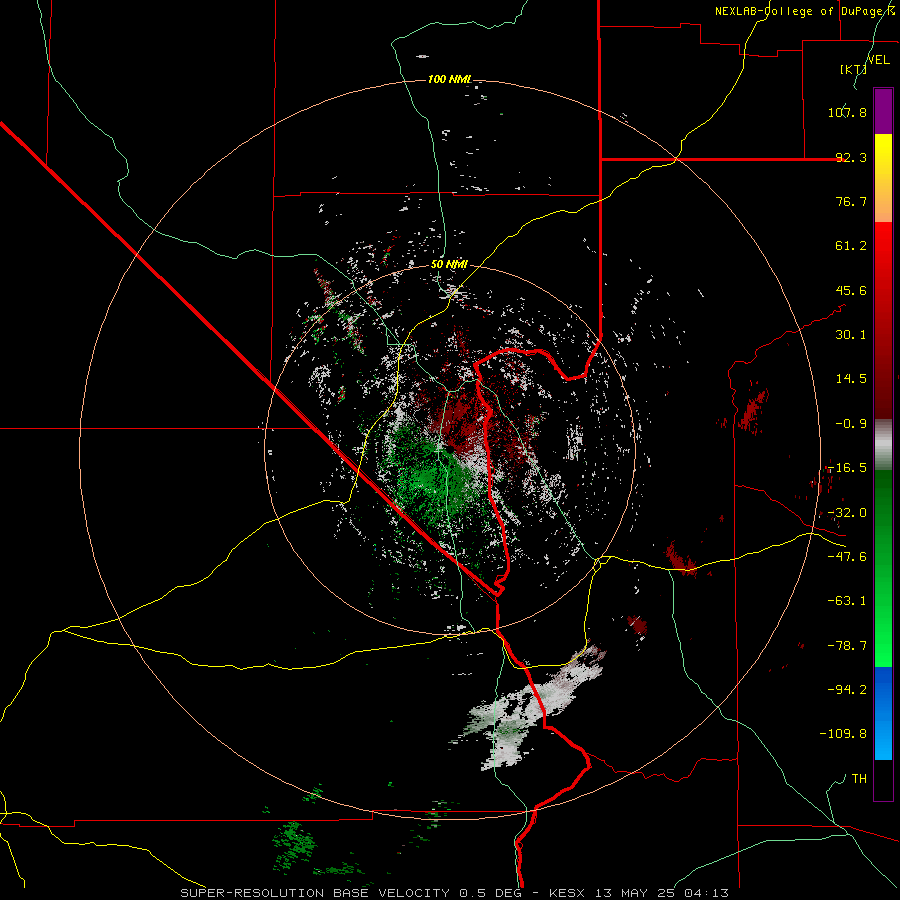Screen dimensions: 900x900
Task: Click SUPER-RESOLUTION BASE VELOCITY in the caption
Action: click(x=315, y=893)
